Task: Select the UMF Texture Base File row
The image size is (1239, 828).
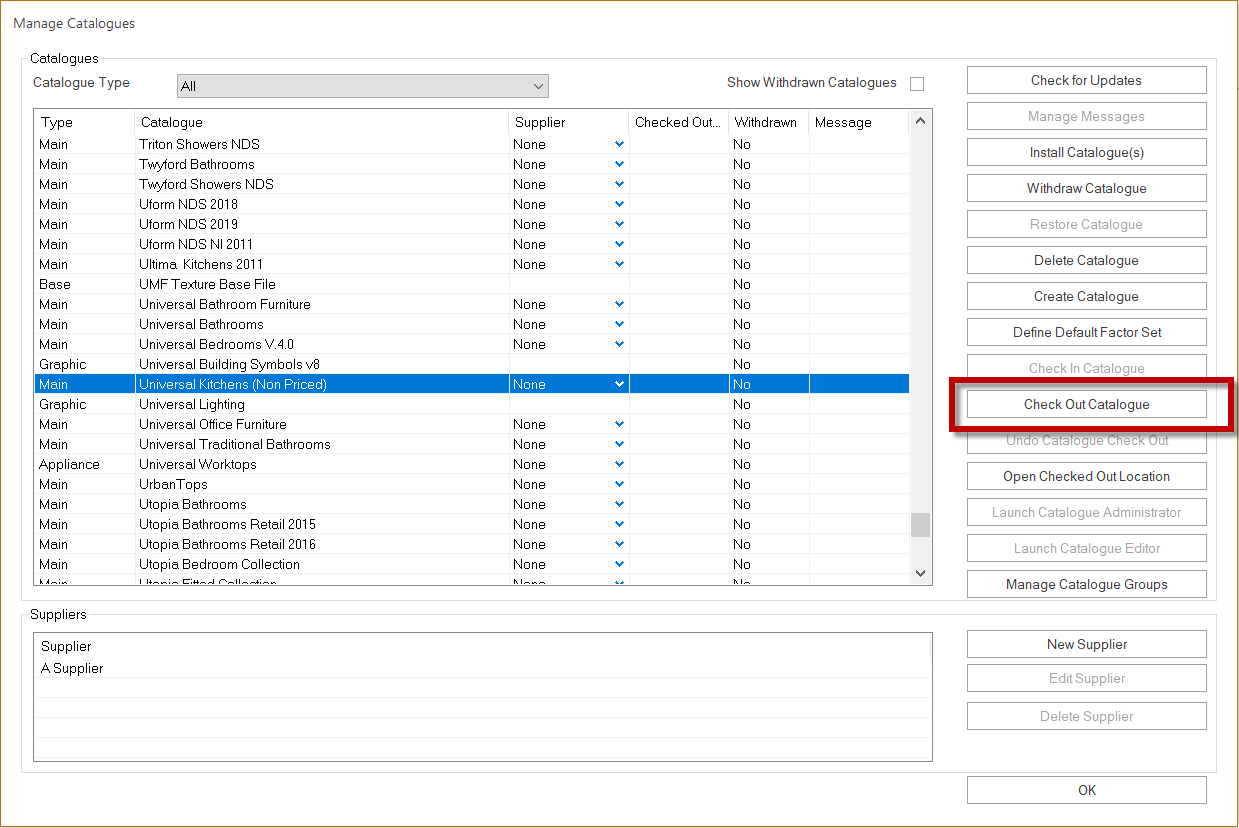Action: point(472,284)
